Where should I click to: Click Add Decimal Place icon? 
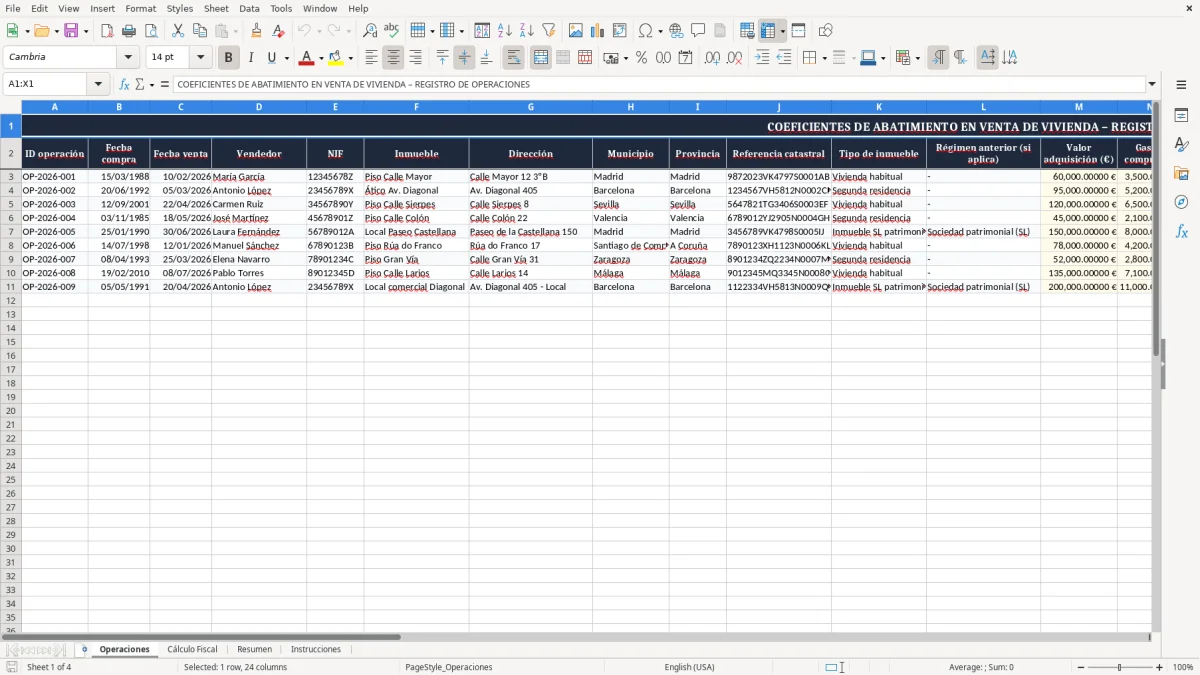(712, 58)
